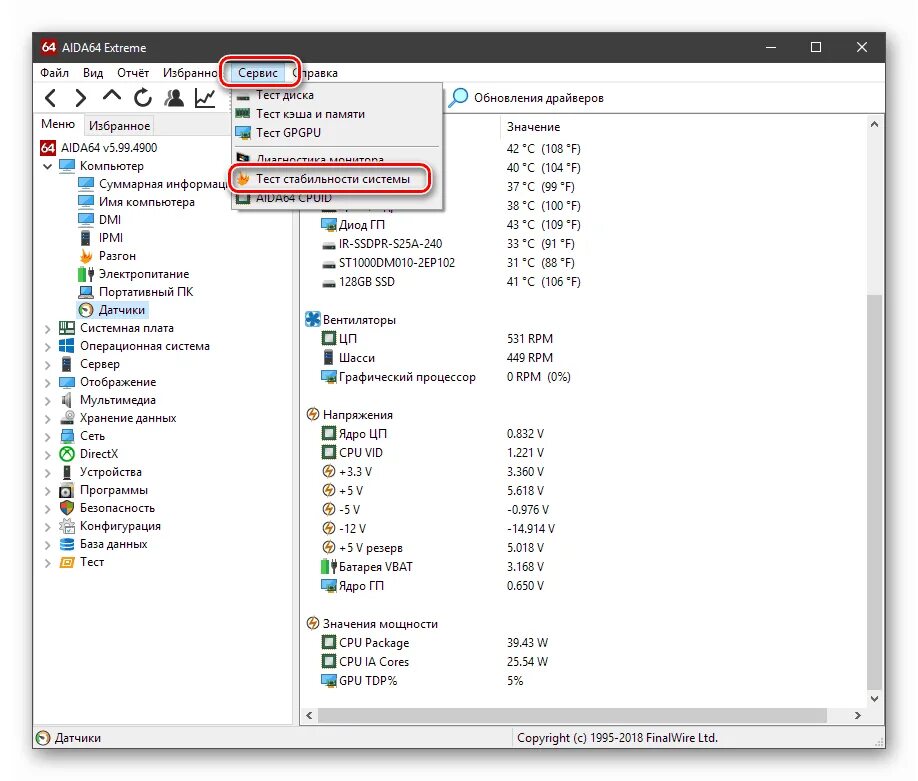Click Обновления драйверов link
The width and height of the screenshot is (918, 781).
pos(539,98)
